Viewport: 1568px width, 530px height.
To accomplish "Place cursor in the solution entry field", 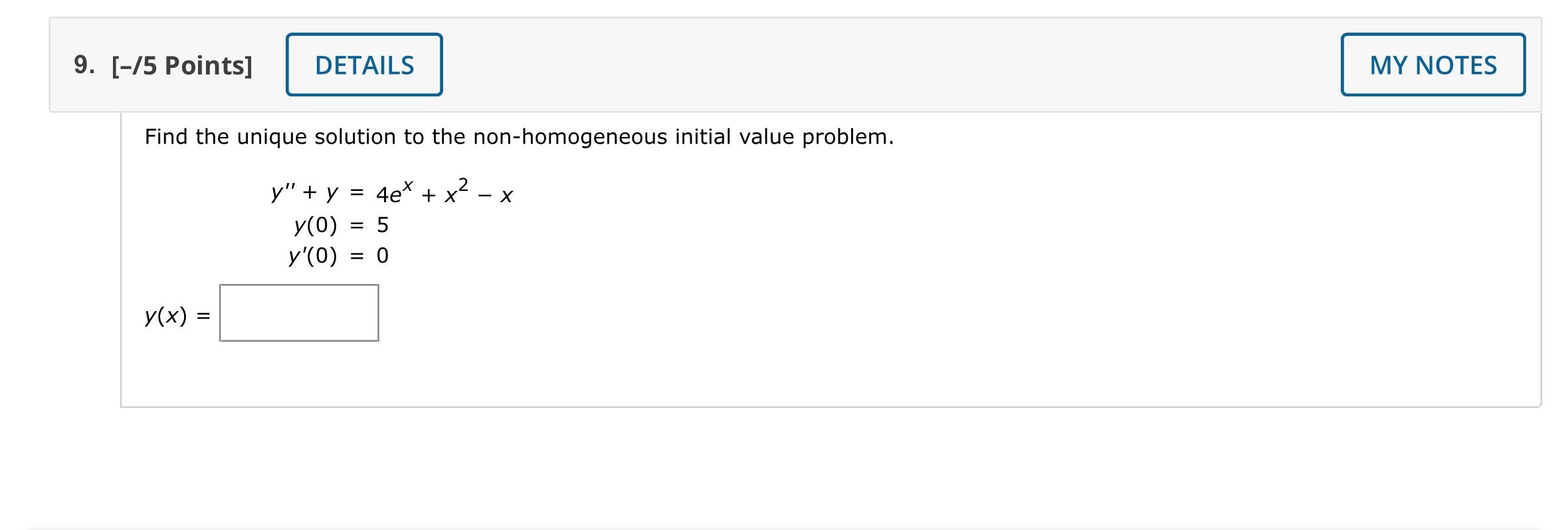I will [298, 313].
